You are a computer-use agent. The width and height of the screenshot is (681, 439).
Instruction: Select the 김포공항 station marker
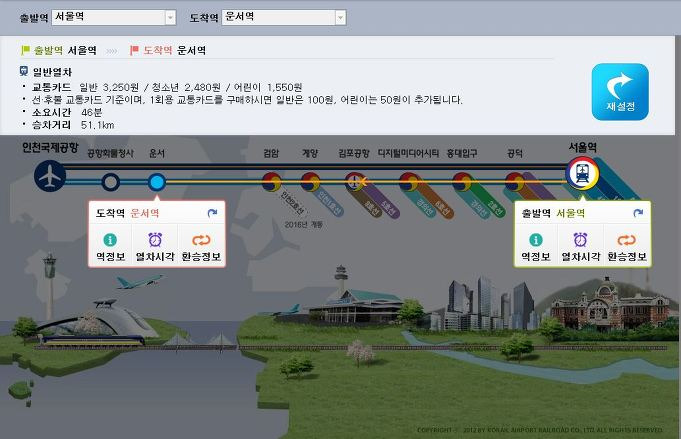[355, 182]
